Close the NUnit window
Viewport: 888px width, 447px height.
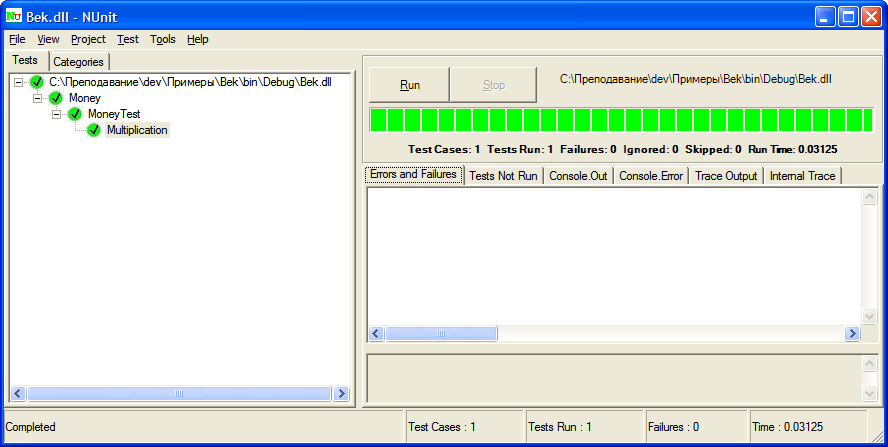871,17
